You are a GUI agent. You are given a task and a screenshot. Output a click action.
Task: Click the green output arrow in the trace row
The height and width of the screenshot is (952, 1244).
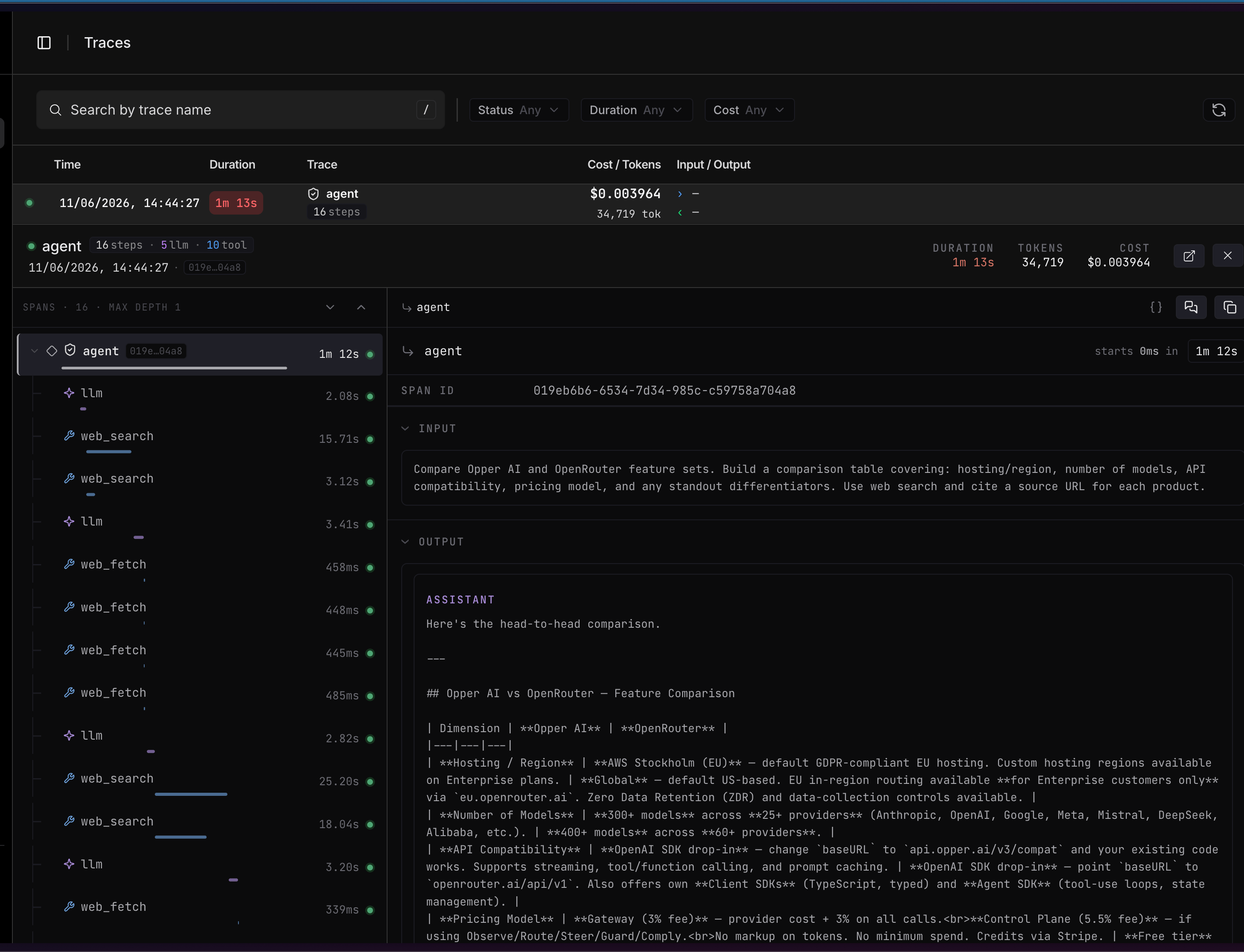(x=680, y=213)
